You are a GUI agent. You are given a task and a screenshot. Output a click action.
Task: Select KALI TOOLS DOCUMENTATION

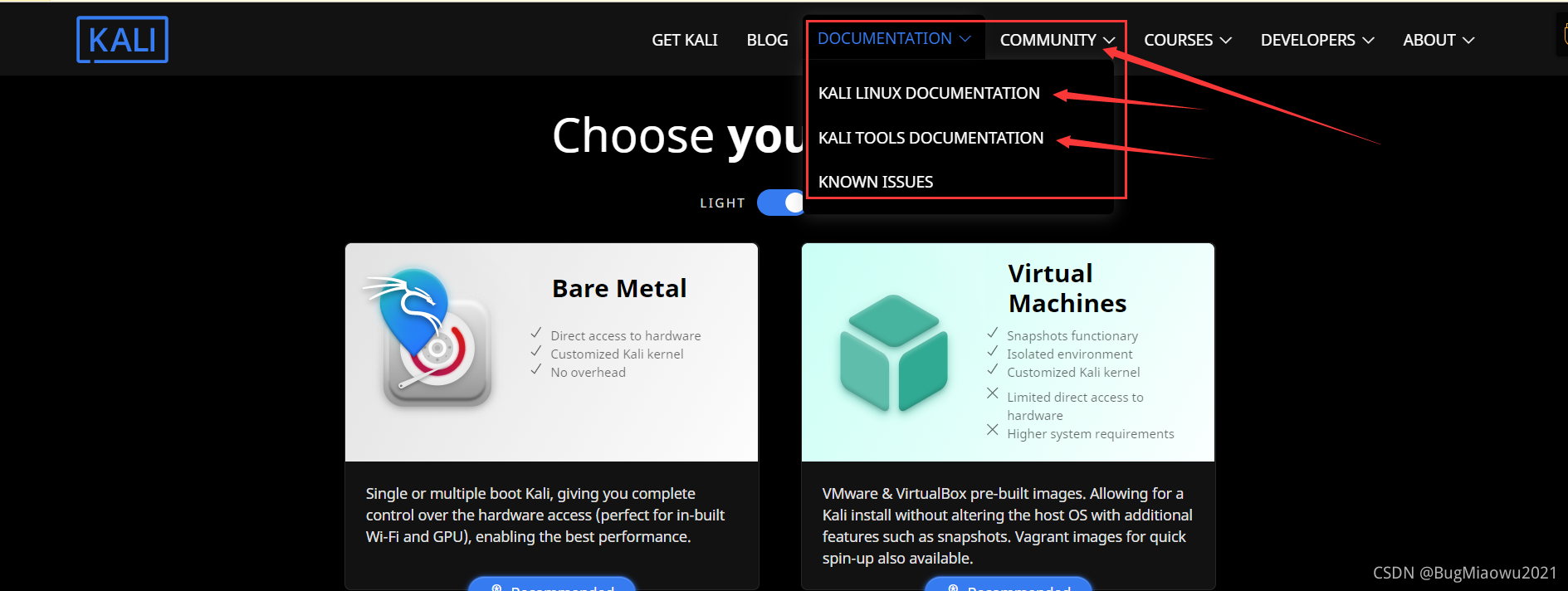(931, 138)
